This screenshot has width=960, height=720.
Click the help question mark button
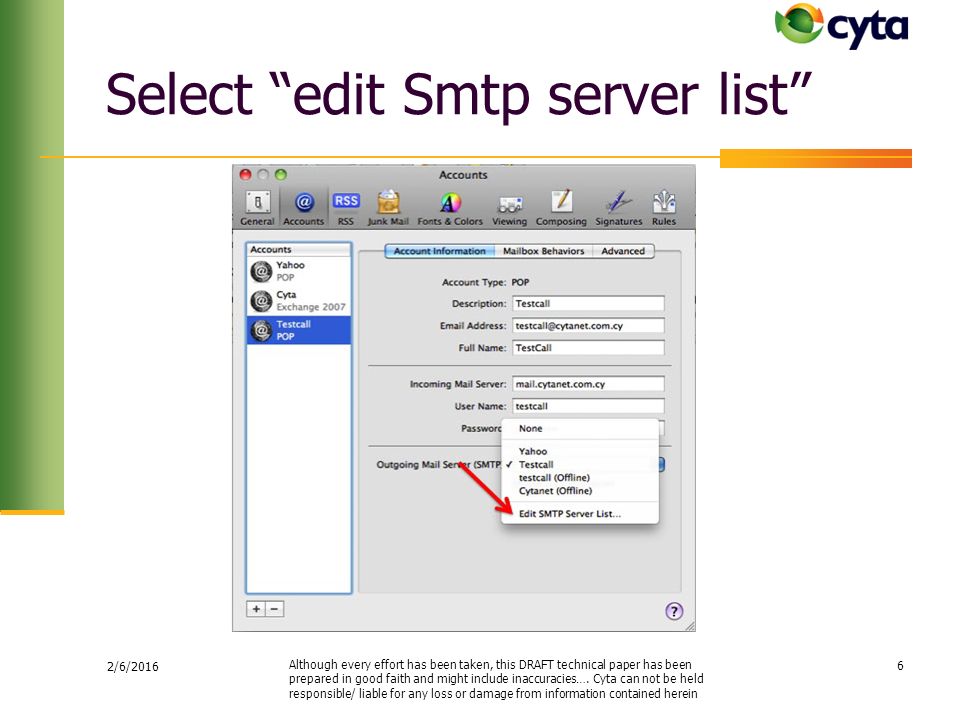tap(674, 611)
